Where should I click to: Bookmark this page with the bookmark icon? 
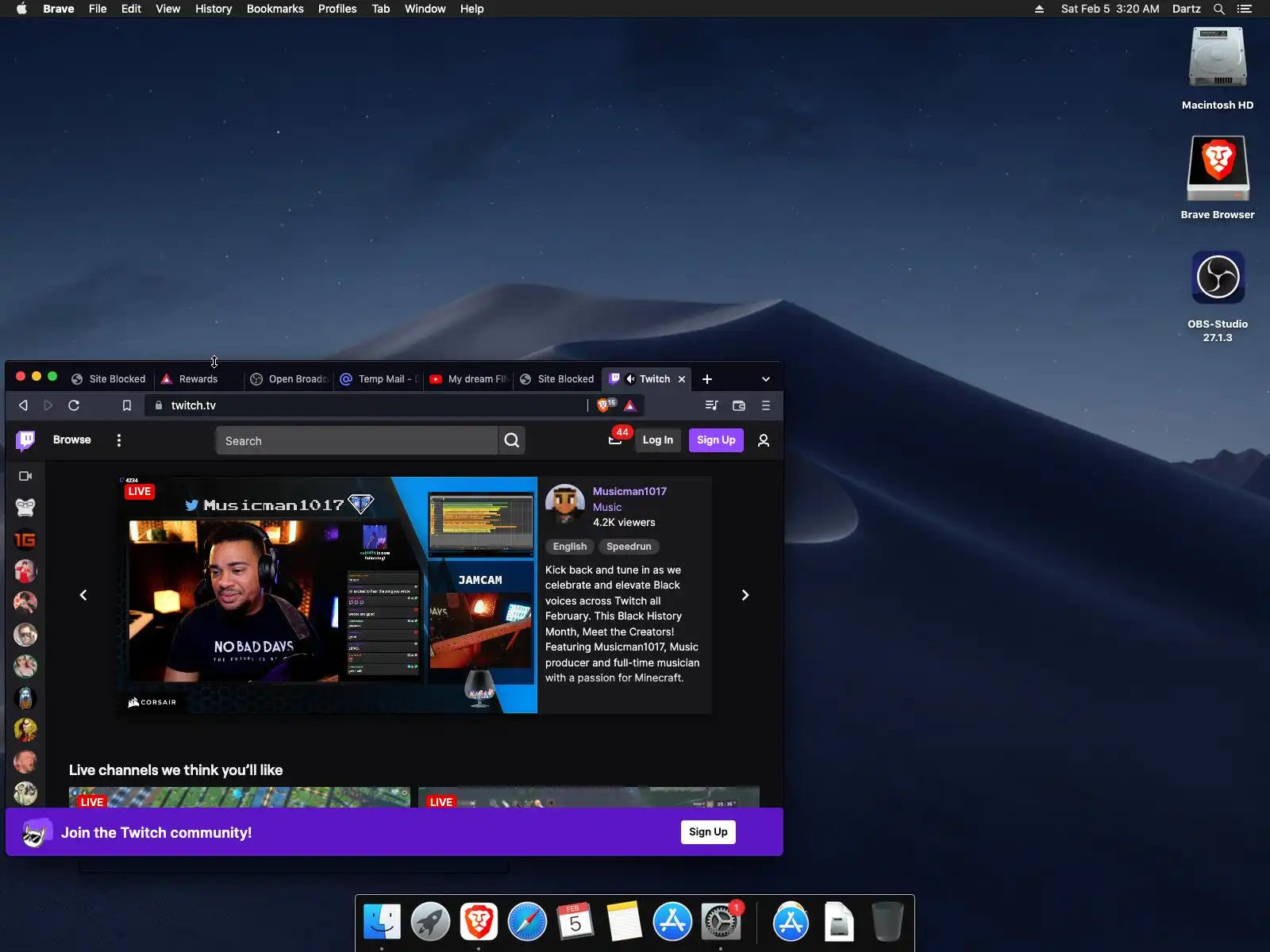pos(126,405)
